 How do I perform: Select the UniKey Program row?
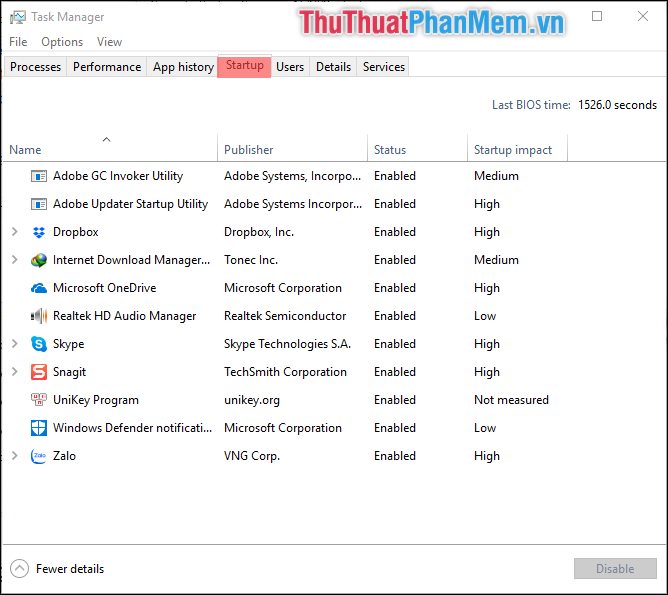pos(334,400)
